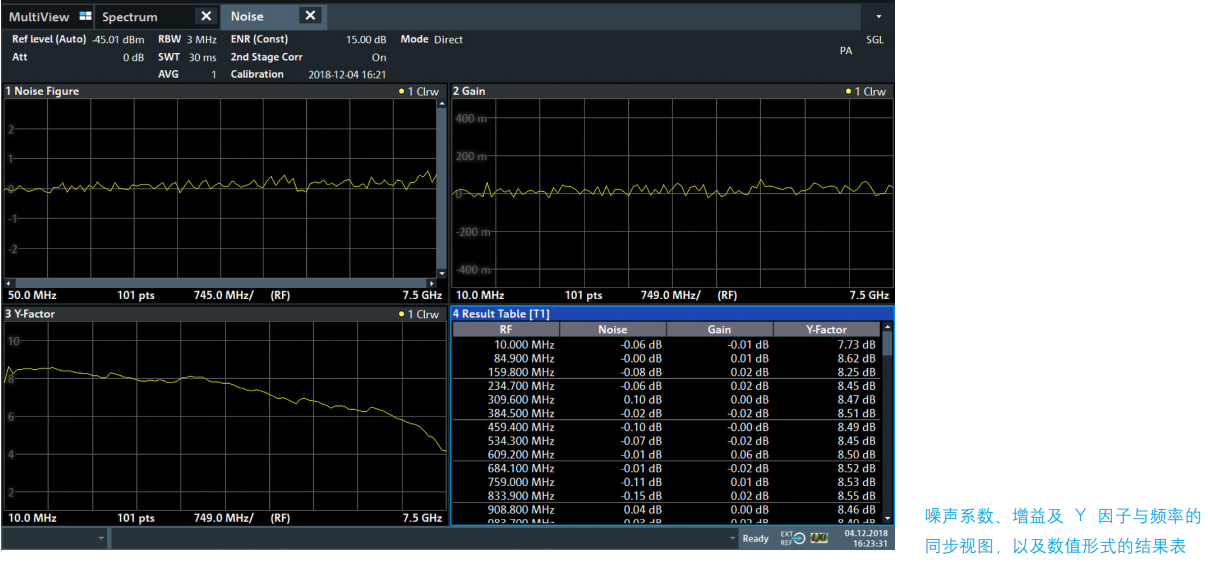Switch to the Spectrum channel tab
Image resolution: width=1208 pixels, height=565 pixels.
130,17
